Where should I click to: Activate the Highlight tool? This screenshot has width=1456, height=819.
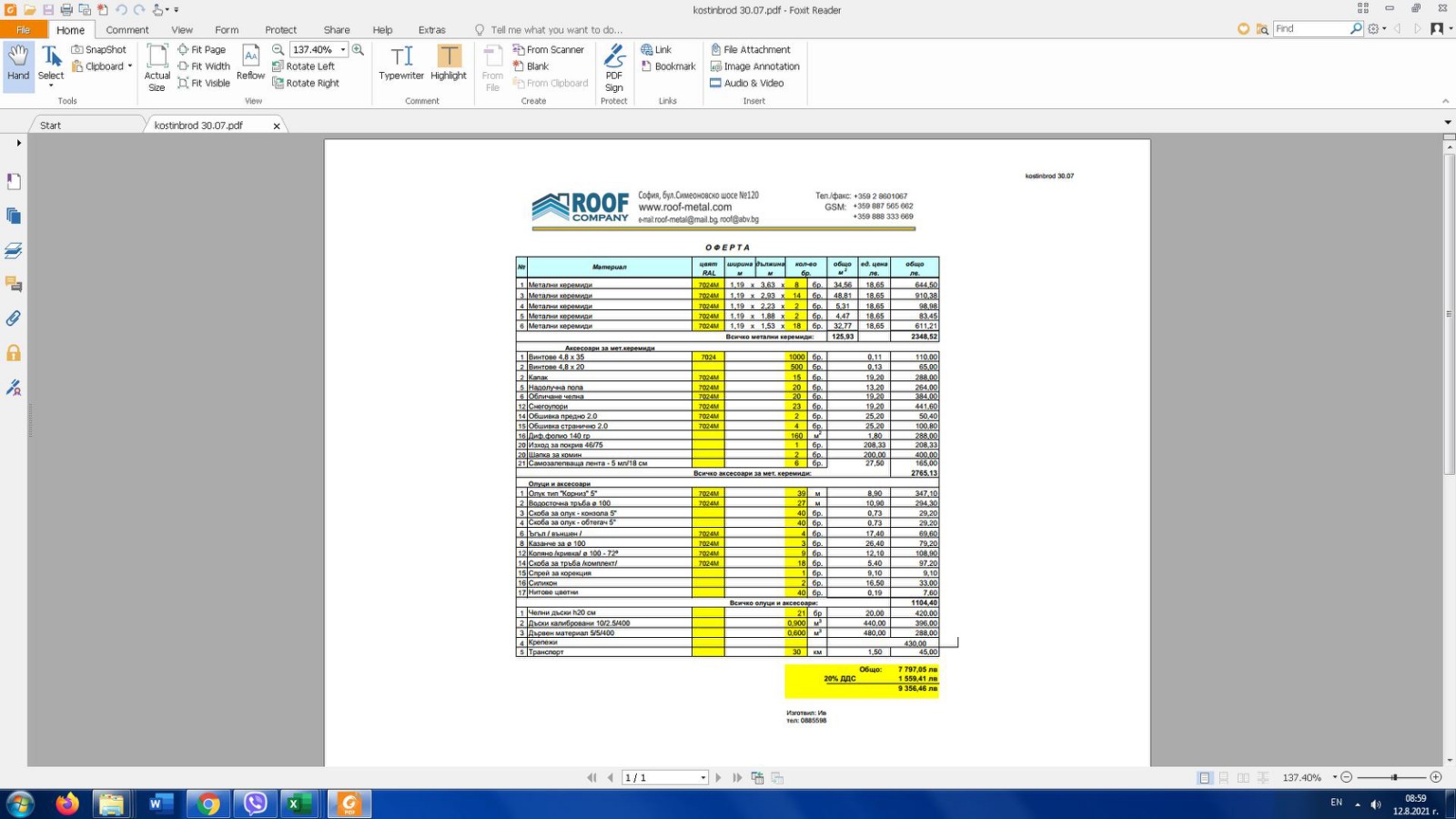(x=449, y=63)
